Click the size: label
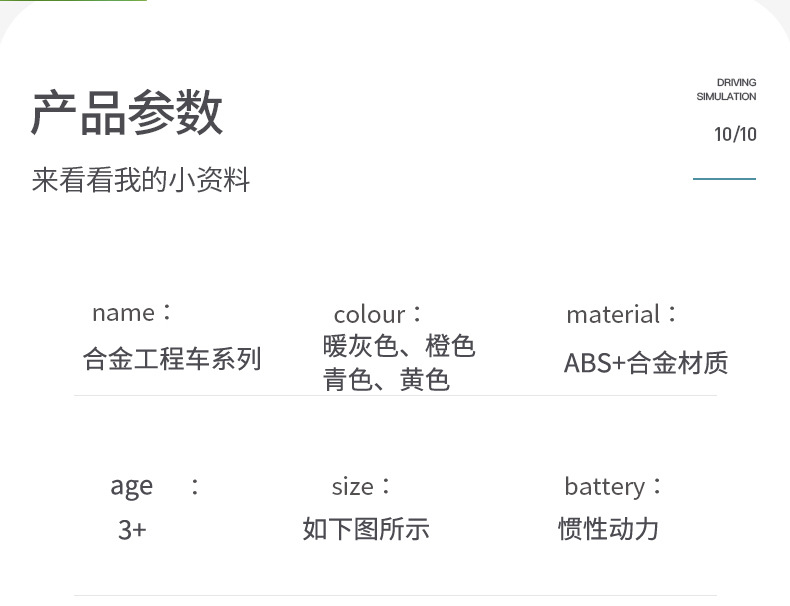Image resolution: width=790 pixels, height=606 pixels. tap(361, 487)
